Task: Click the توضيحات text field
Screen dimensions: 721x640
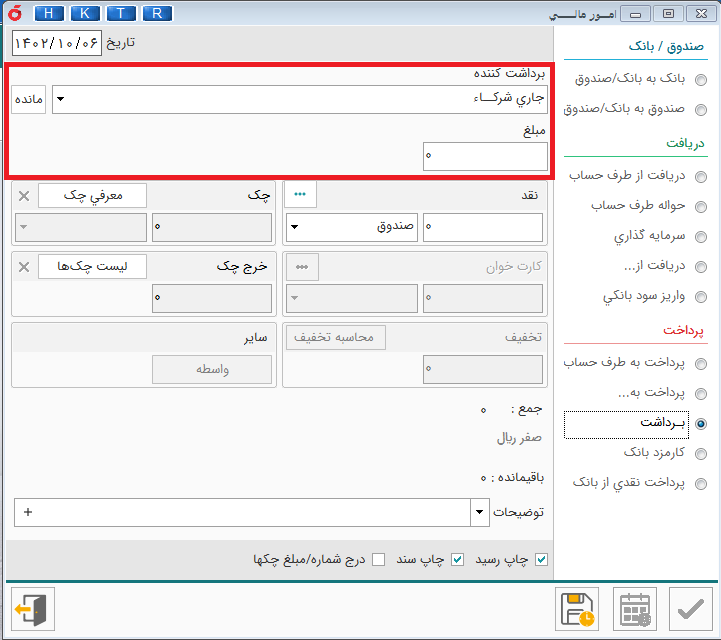Action: tap(242, 512)
